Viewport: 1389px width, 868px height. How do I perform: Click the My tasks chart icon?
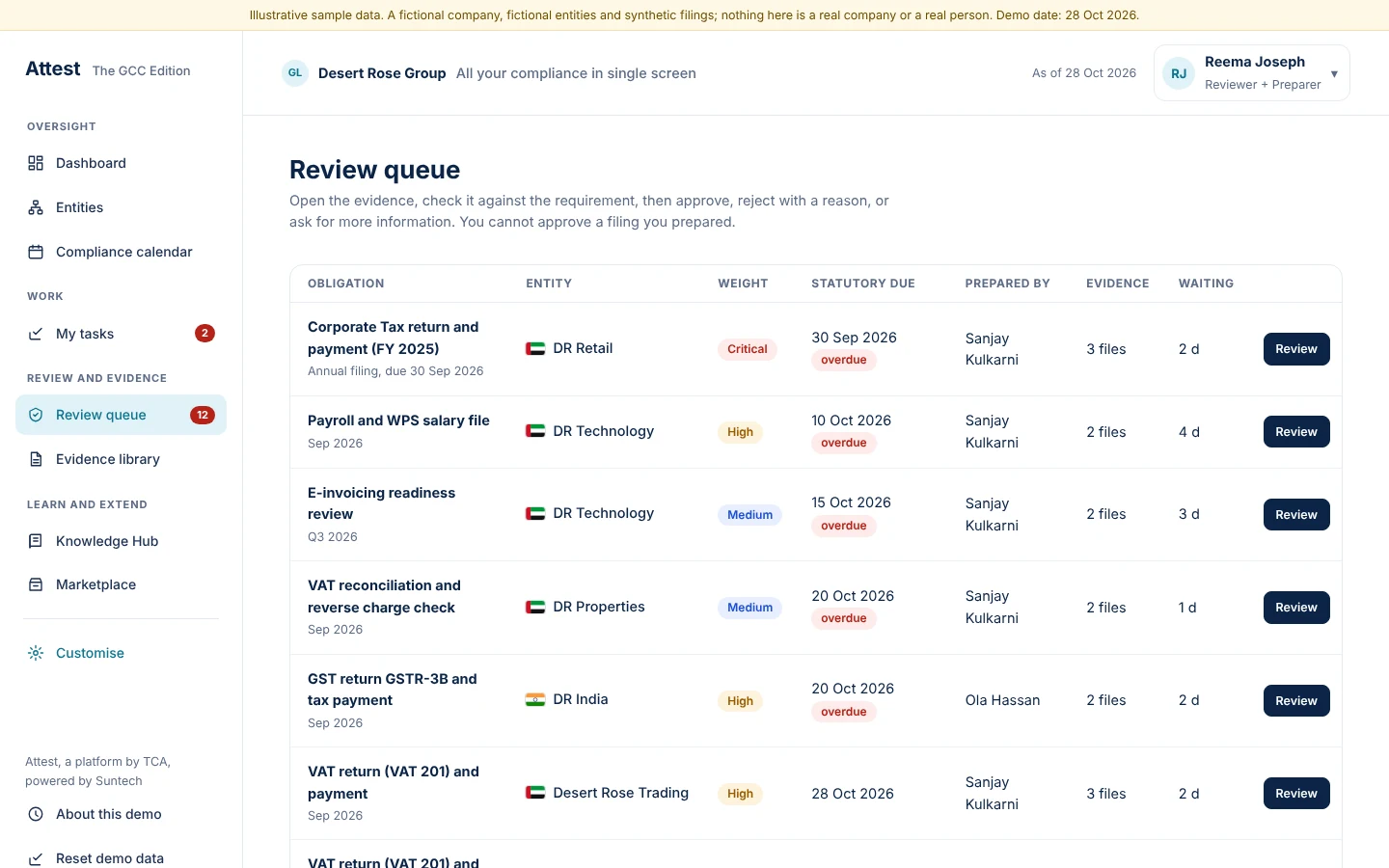pos(36,334)
